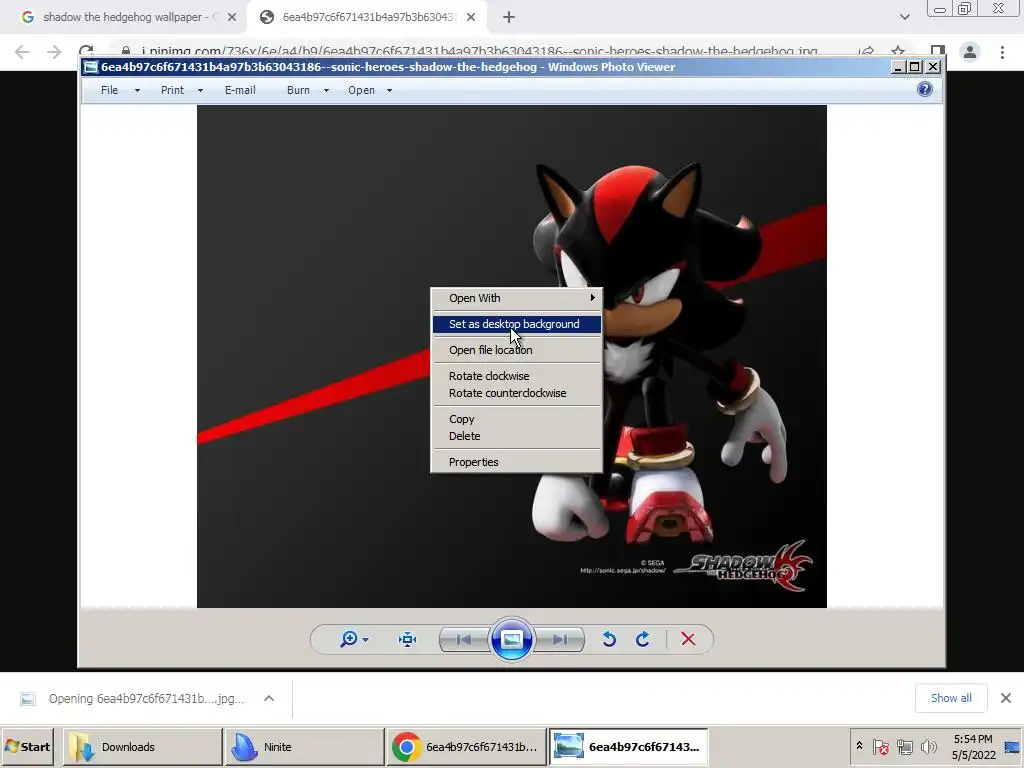The image size is (1024, 768).
Task: Open the File menu dropdown arrow
Action: click(x=137, y=91)
